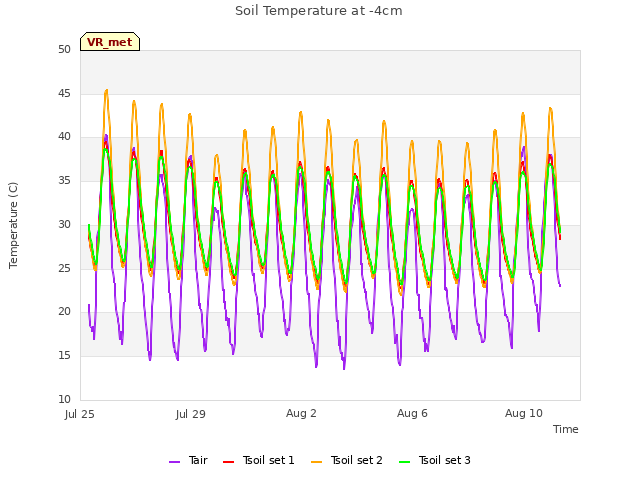The height and width of the screenshot is (480, 640).
Task: Click the 30 y-axis tick label
Action: point(64,224)
